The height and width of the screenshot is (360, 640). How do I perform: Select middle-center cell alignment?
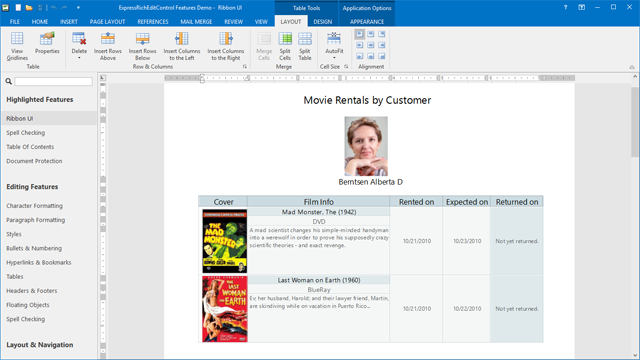coord(371,45)
